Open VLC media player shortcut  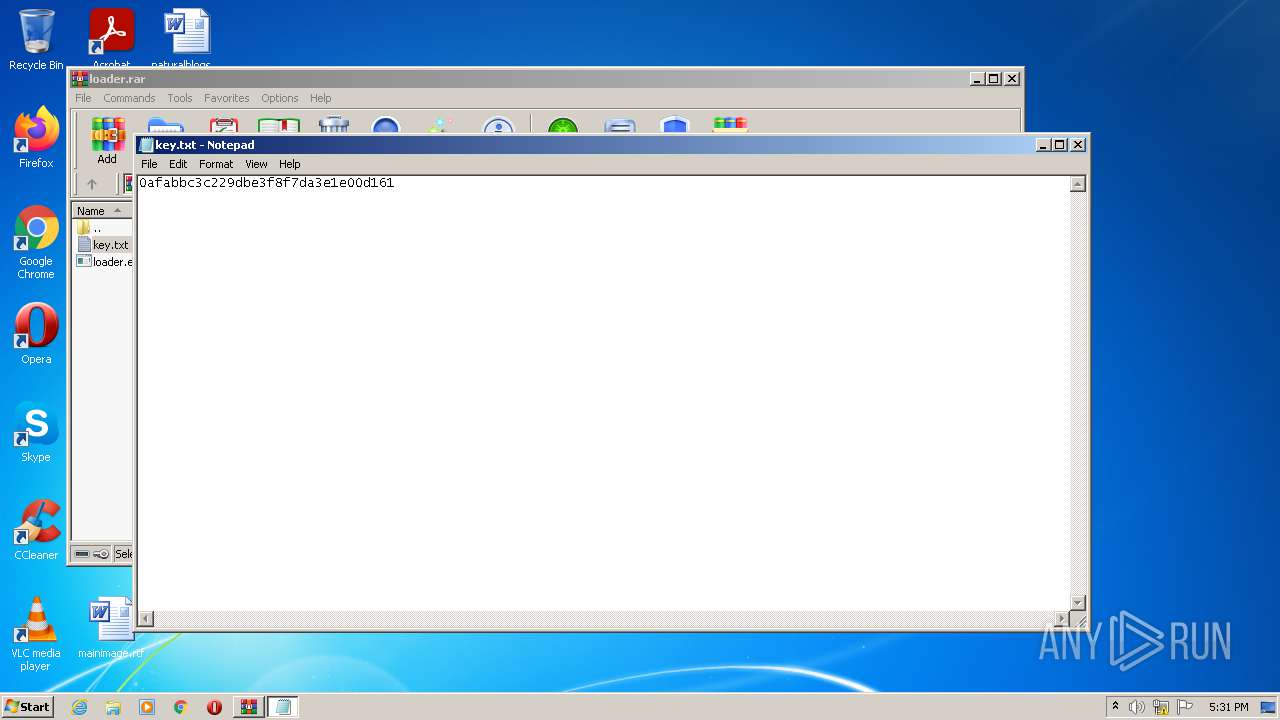point(36,634)
